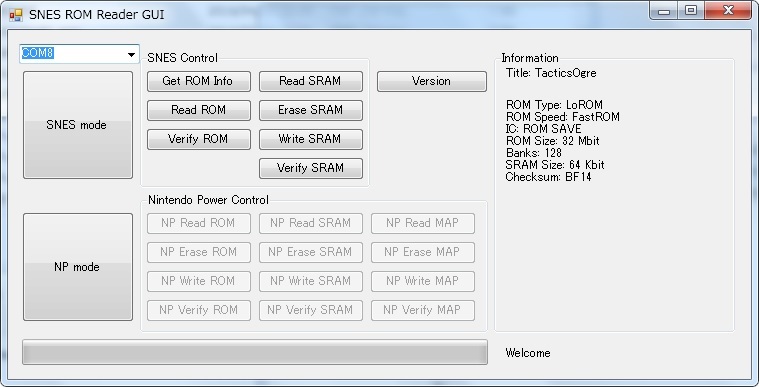Click NP Read MAP button
The width and height of the screenshot is (759, 387).
point(423,223)
